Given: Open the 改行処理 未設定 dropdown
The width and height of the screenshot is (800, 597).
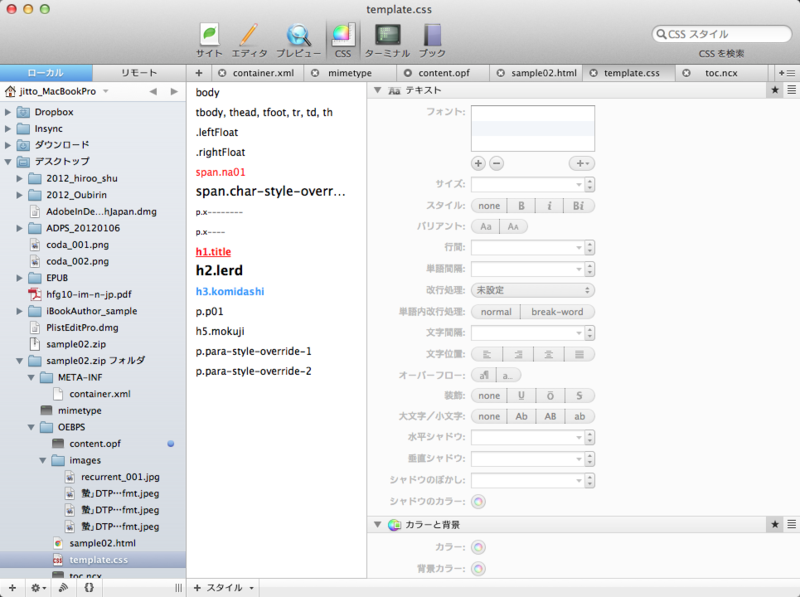Looking at the screenshot, I should 533,290.
